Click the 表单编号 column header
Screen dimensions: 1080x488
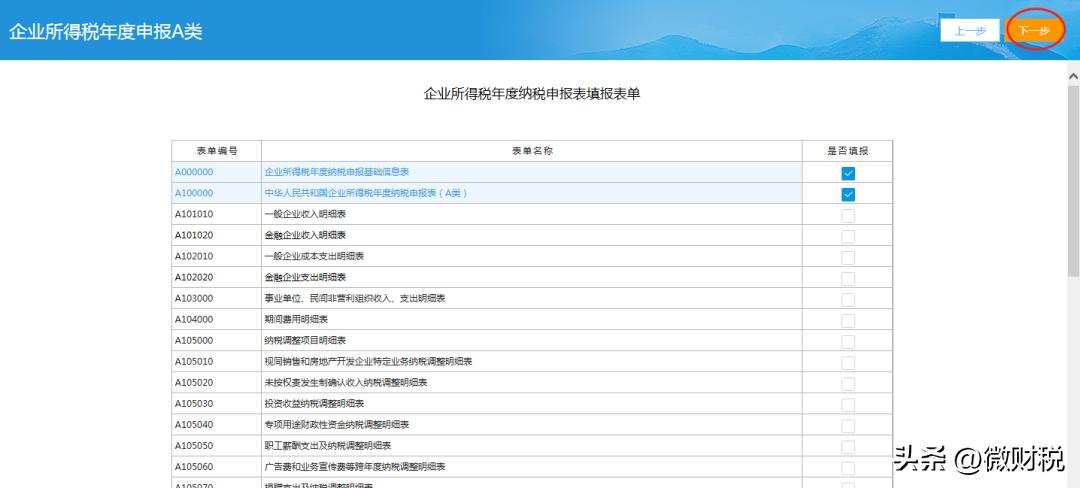216,151
